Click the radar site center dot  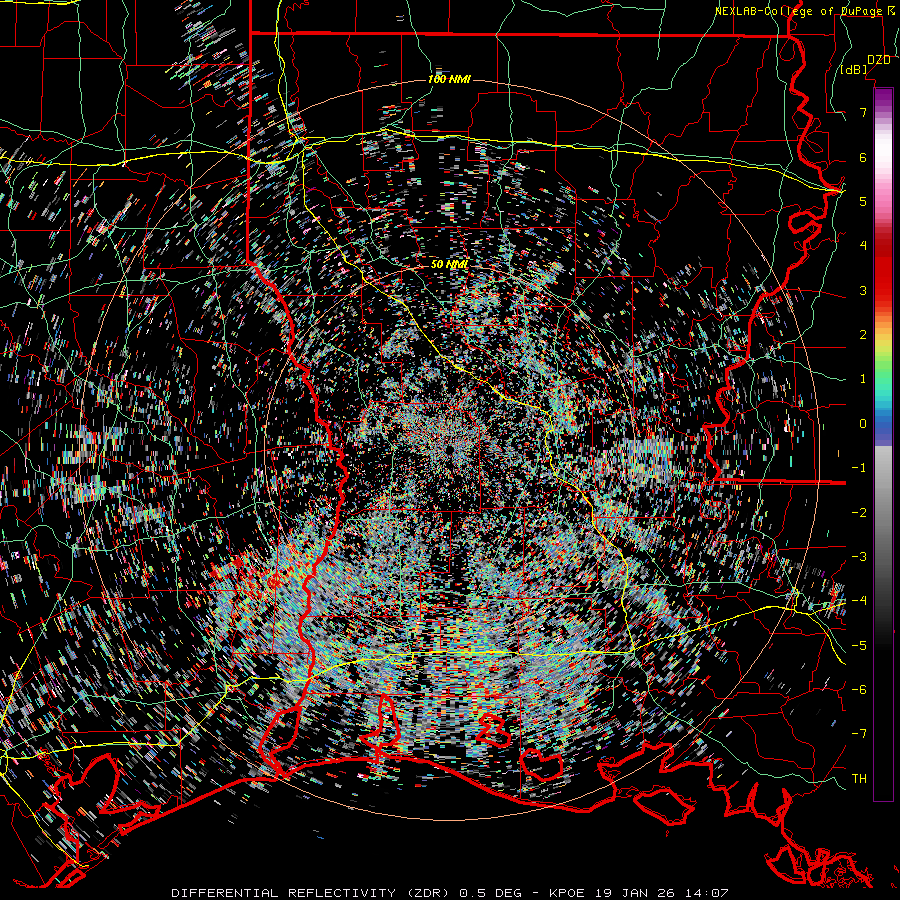[x=449, y=451]
